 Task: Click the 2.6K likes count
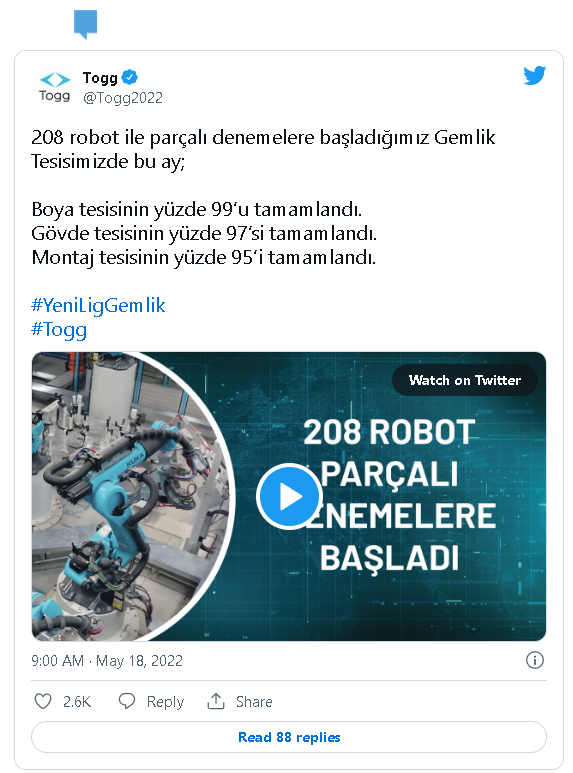77,702
